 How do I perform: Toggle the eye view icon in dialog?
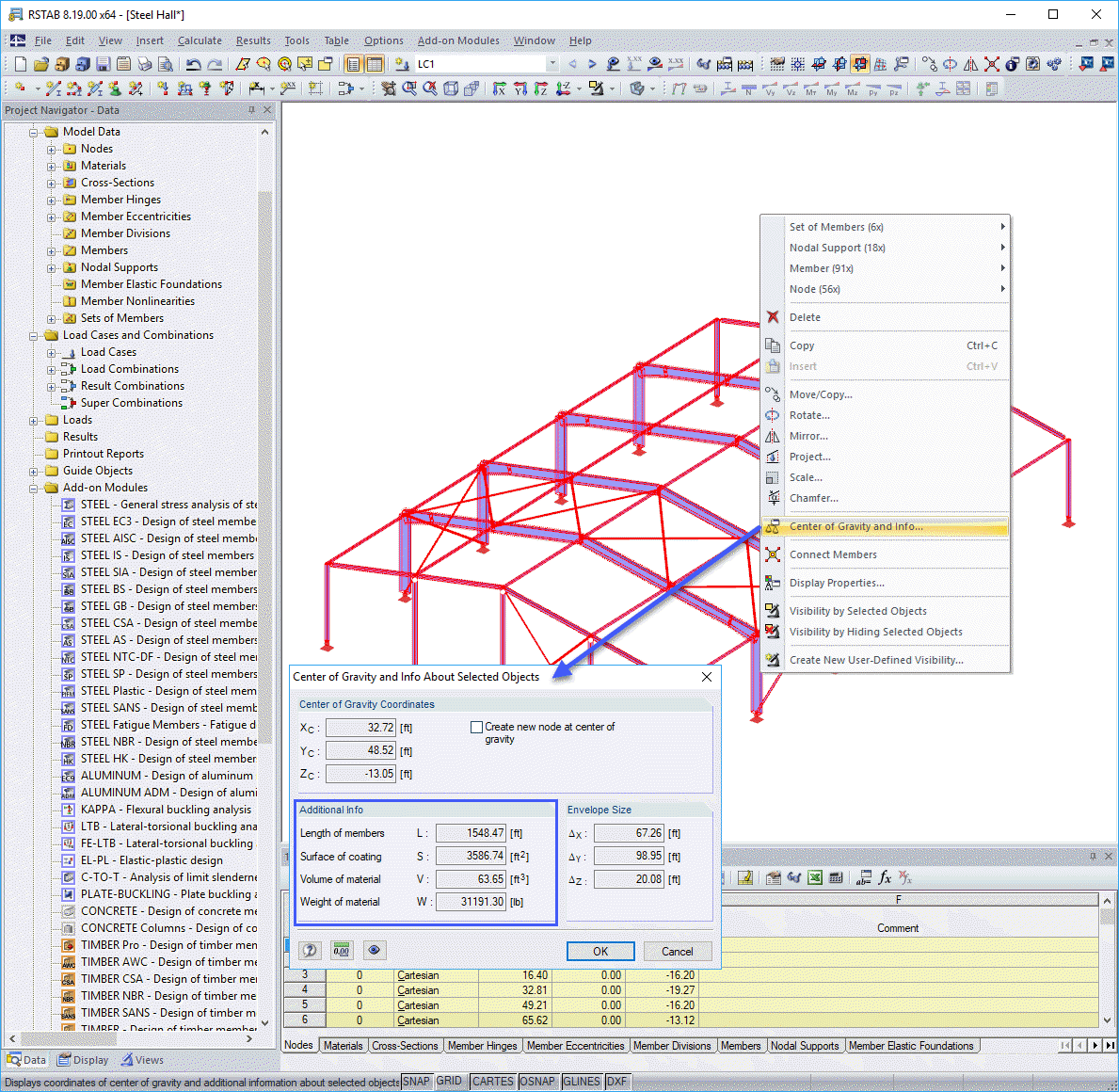tap(374, 951)
